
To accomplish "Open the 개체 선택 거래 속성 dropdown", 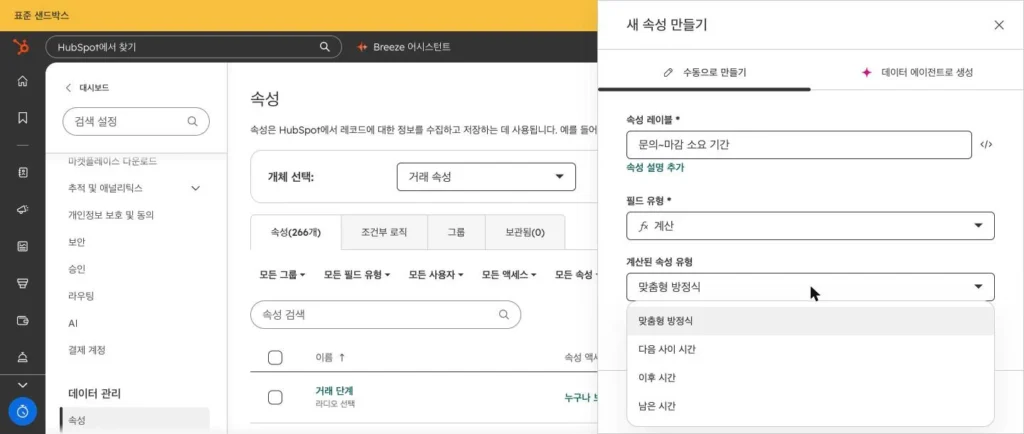I will (x=486, y=177).
